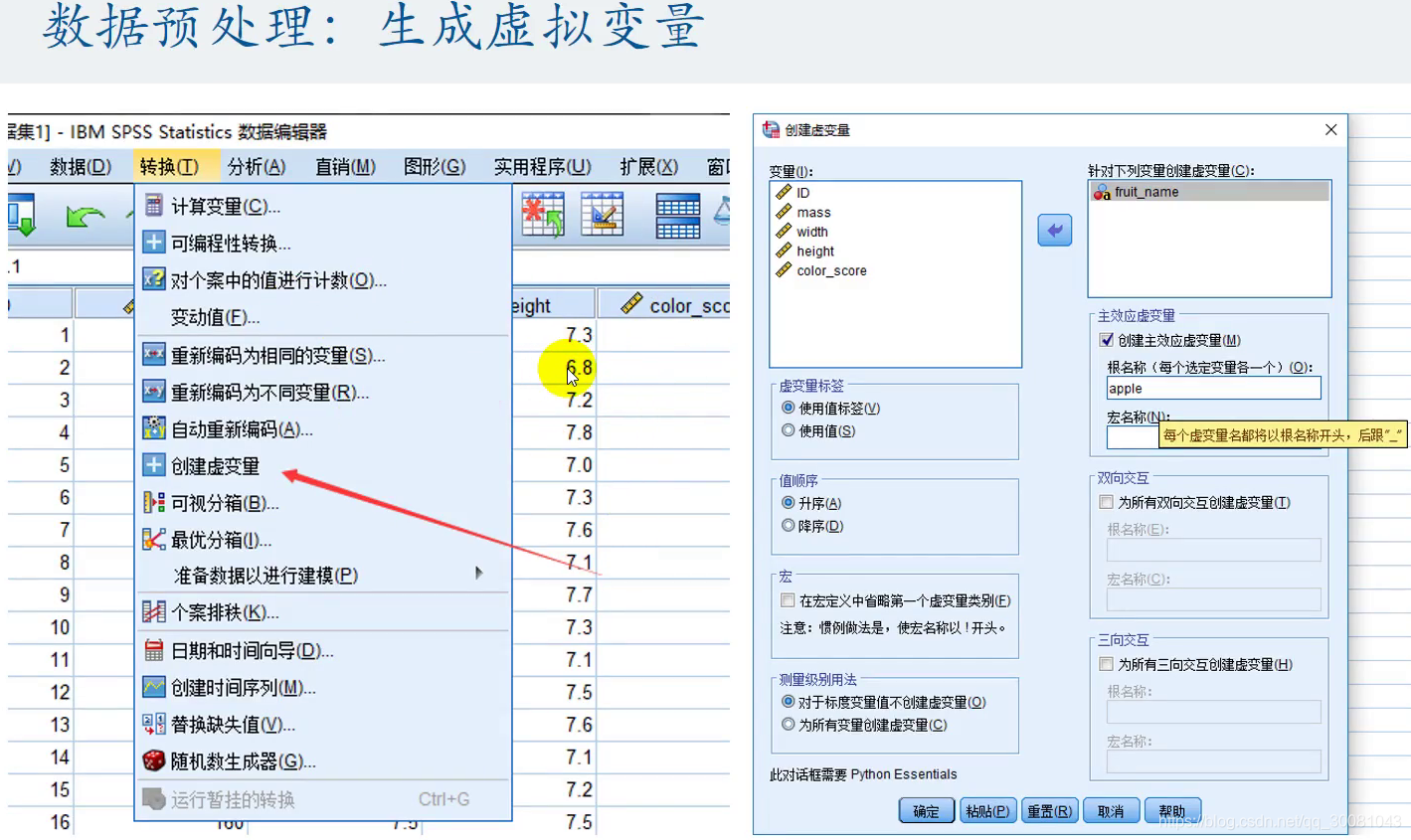Click the 粘贴(P) button
The width and height of the screenshot is (1411, 840).
[x=987, y=811]
